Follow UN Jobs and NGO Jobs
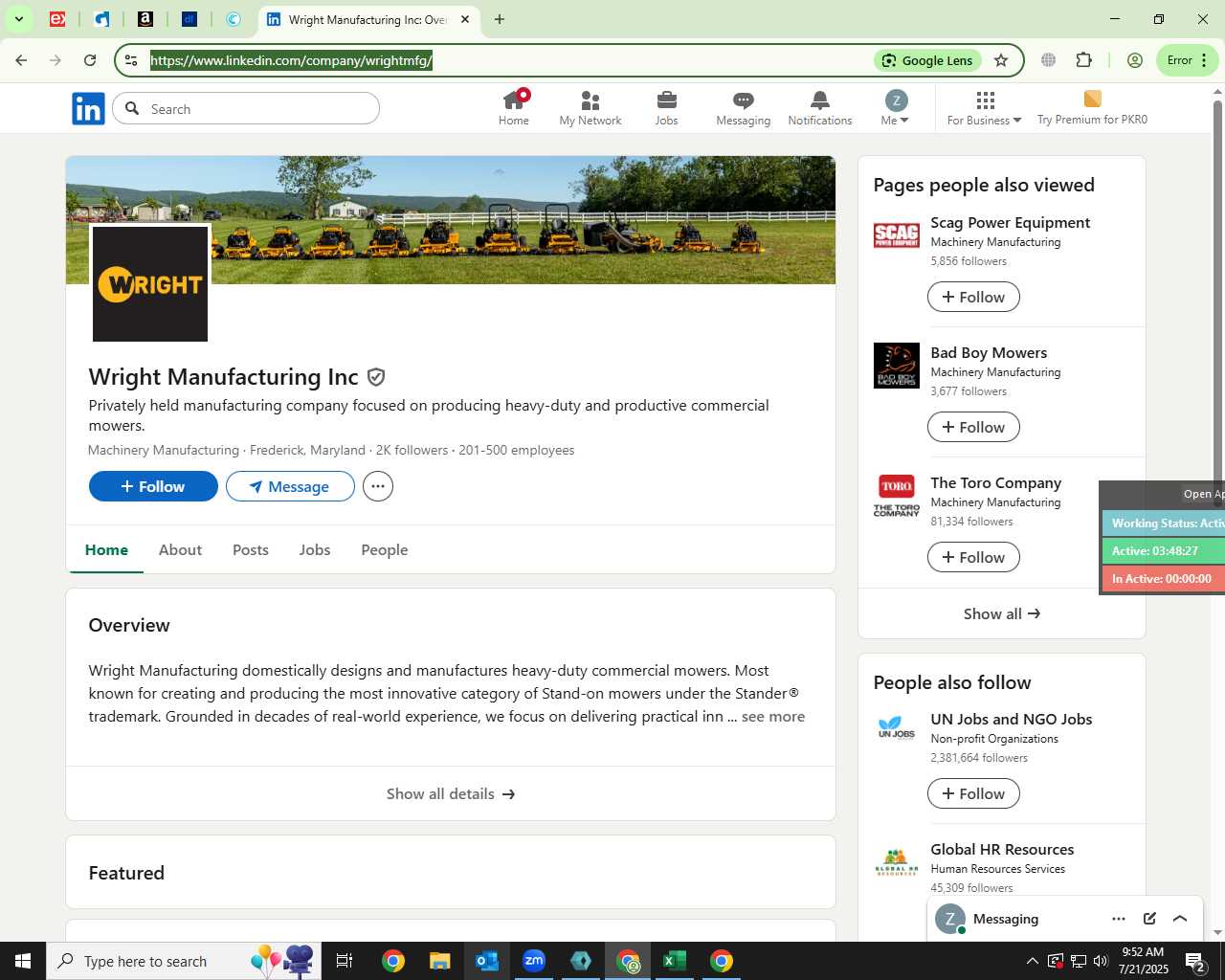Viewport: 1225px width, 980px height. pos(973,793)
